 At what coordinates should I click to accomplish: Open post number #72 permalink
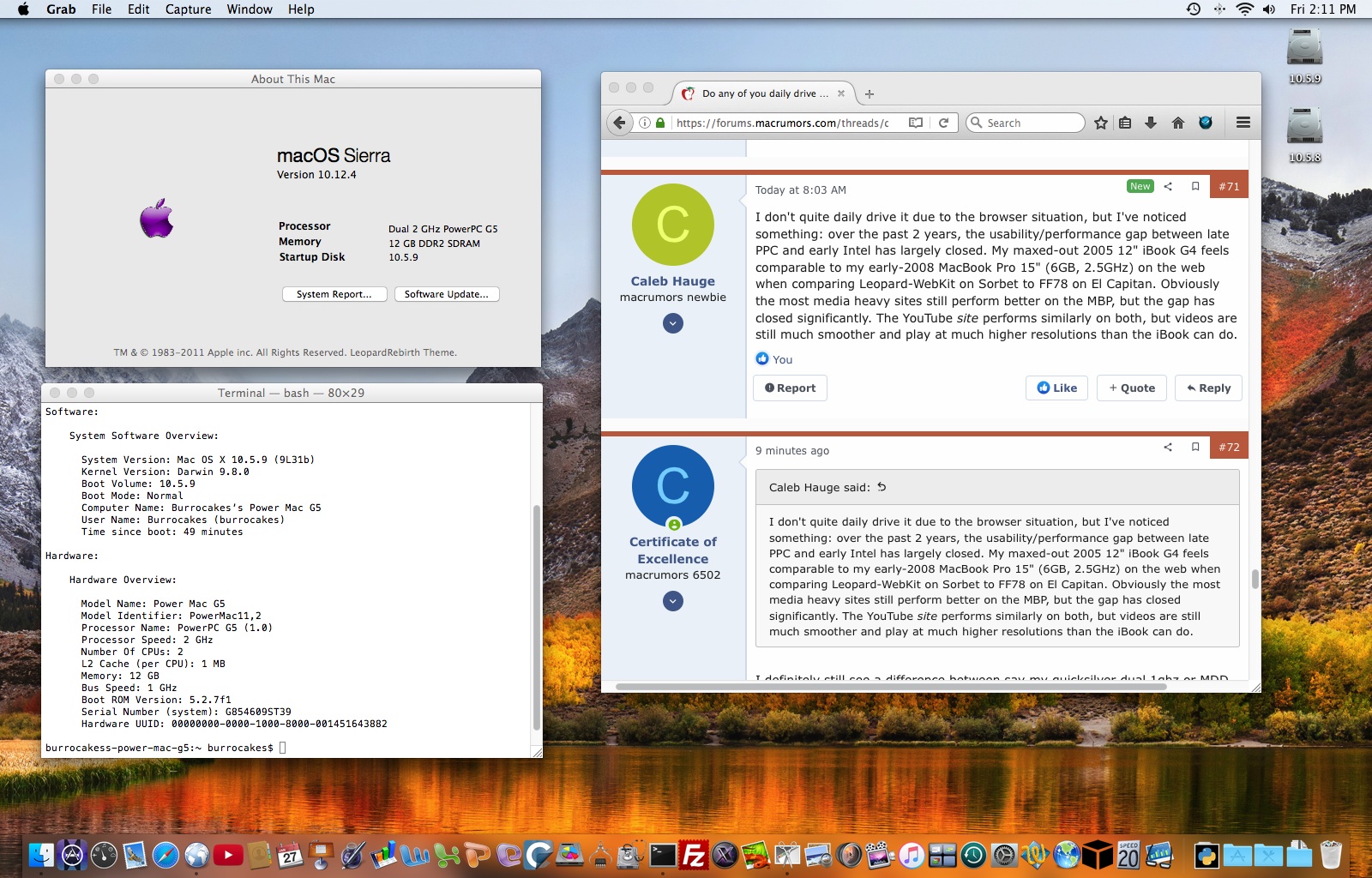(1229, 447)
